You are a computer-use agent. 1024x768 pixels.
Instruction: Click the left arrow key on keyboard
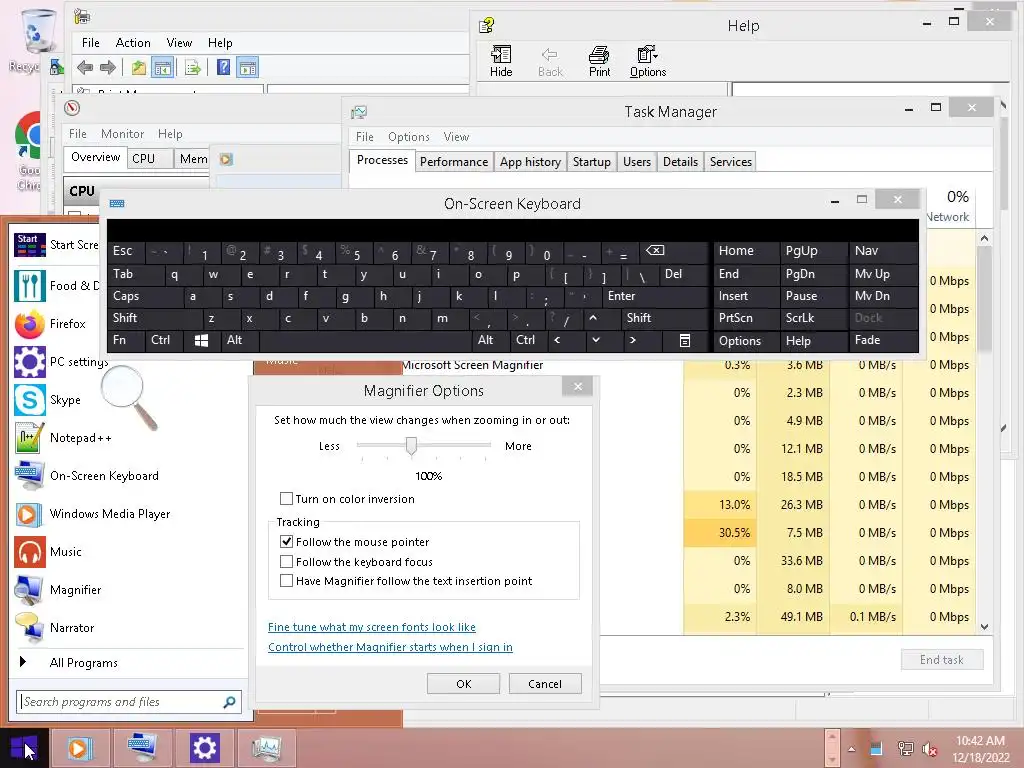coord(557,340)
